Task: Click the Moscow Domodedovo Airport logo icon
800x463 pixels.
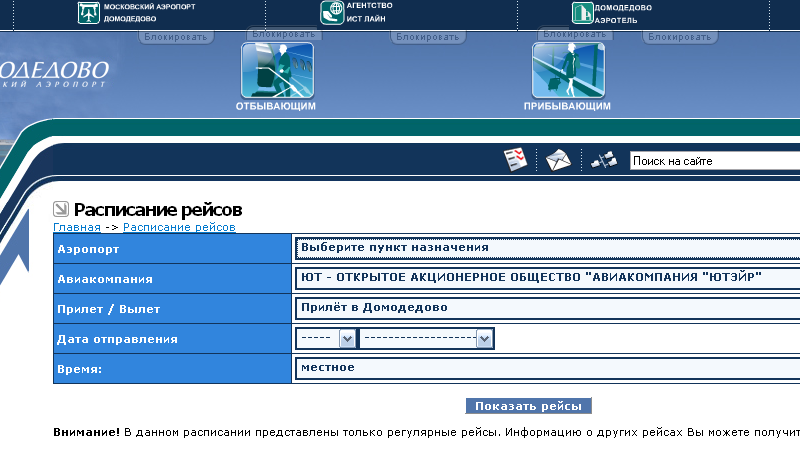Action: point(89,13)
